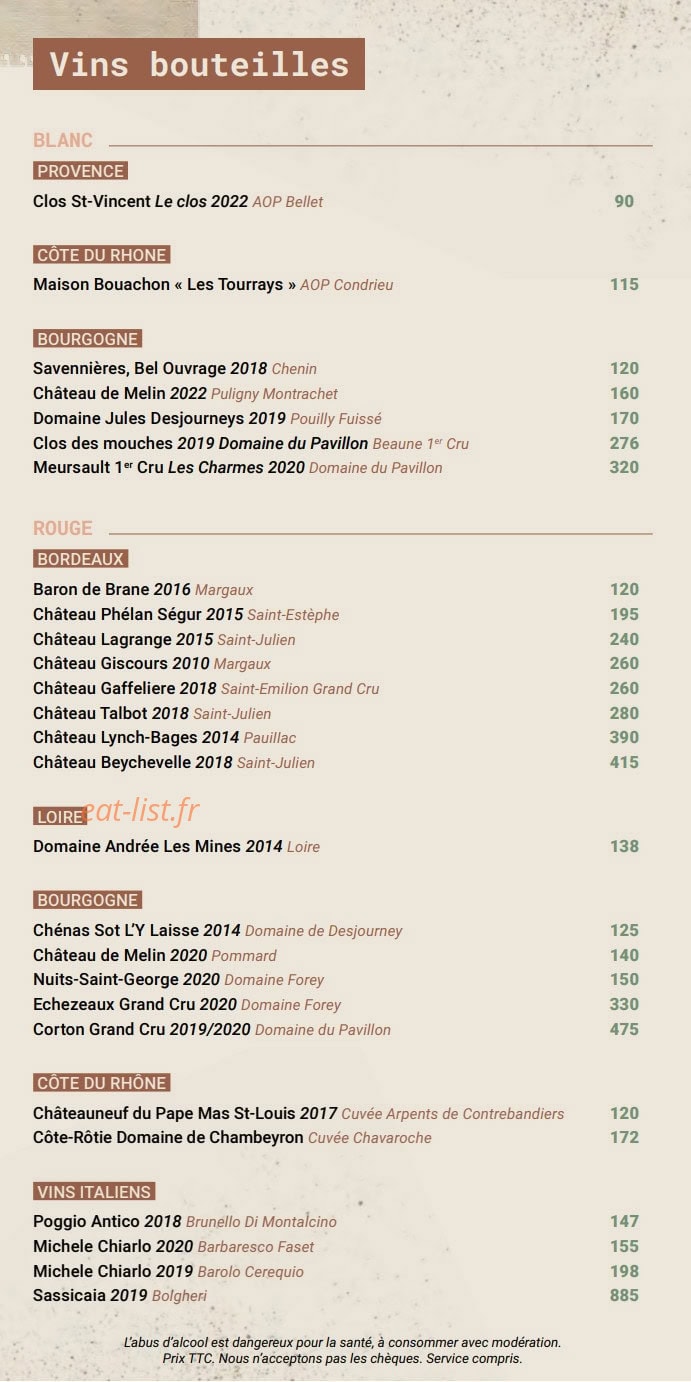691x1382 pixels.
Task: Click the VINS ITALIENS section label
Action: (94, 1192)
